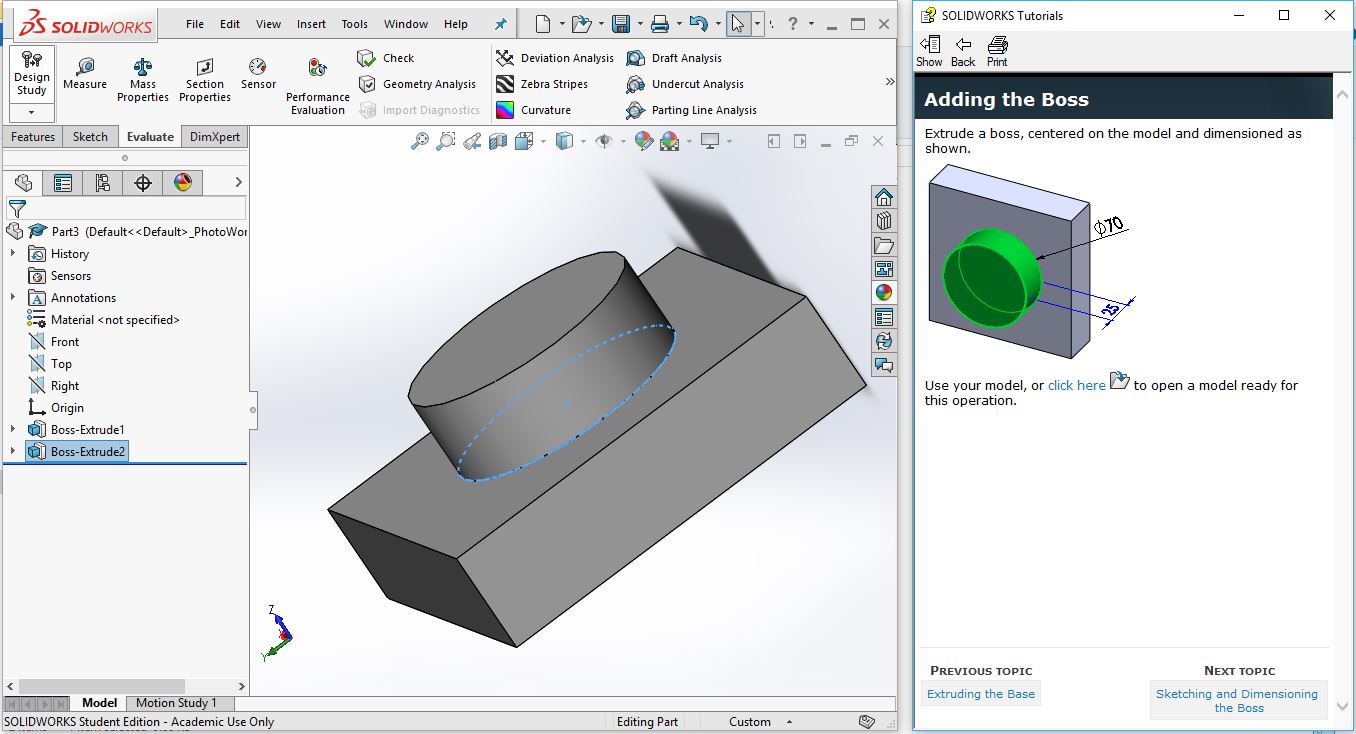Screen dimensions: 1356x734
Task: Open the Save options dropdown arrow
Action: (x=640, y=24)
